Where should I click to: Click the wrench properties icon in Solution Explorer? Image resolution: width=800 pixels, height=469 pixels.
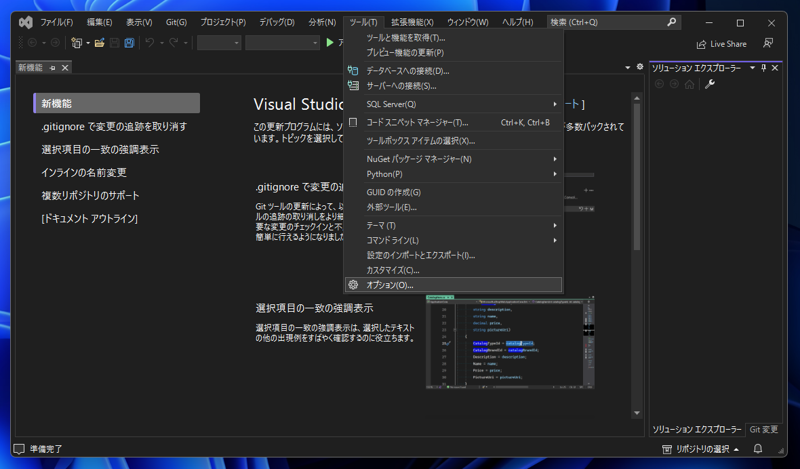(710, 84)
